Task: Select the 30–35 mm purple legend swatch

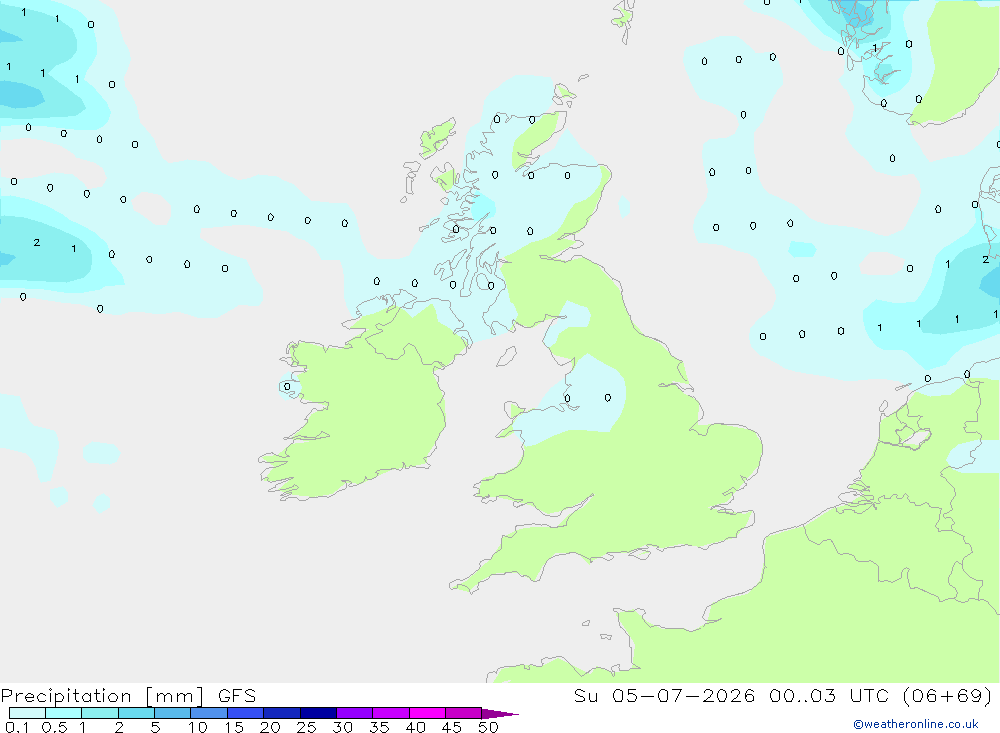Action: (x=355, y=713)
